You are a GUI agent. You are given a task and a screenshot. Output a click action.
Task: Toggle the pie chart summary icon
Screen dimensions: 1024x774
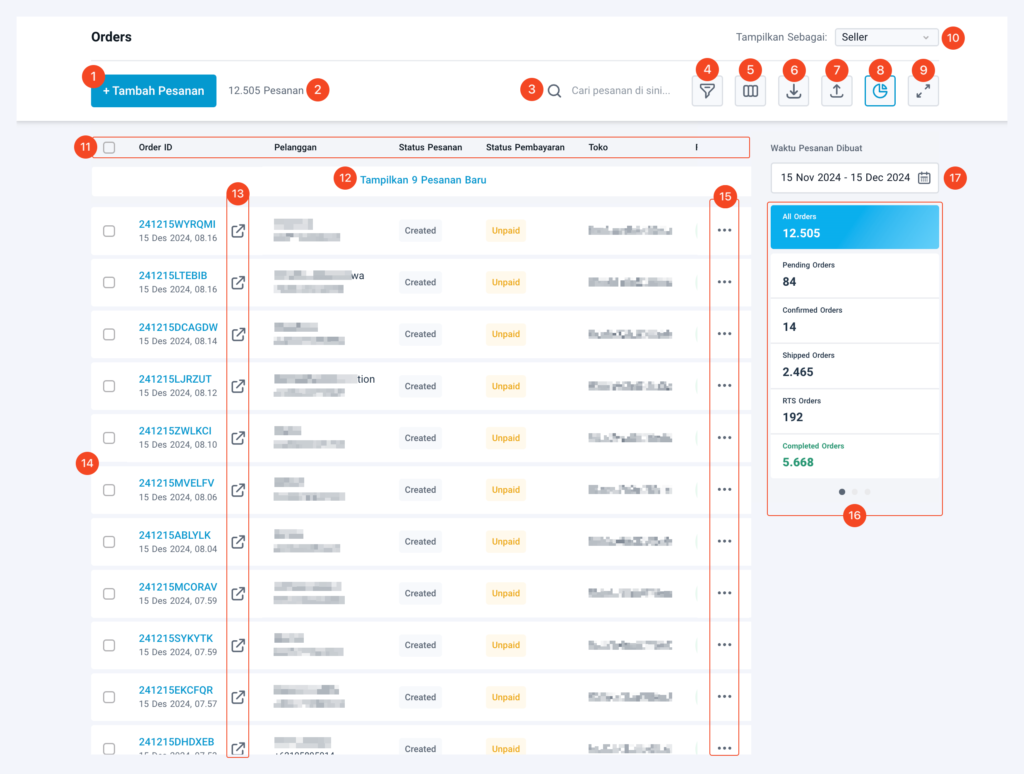coord(880,91)
